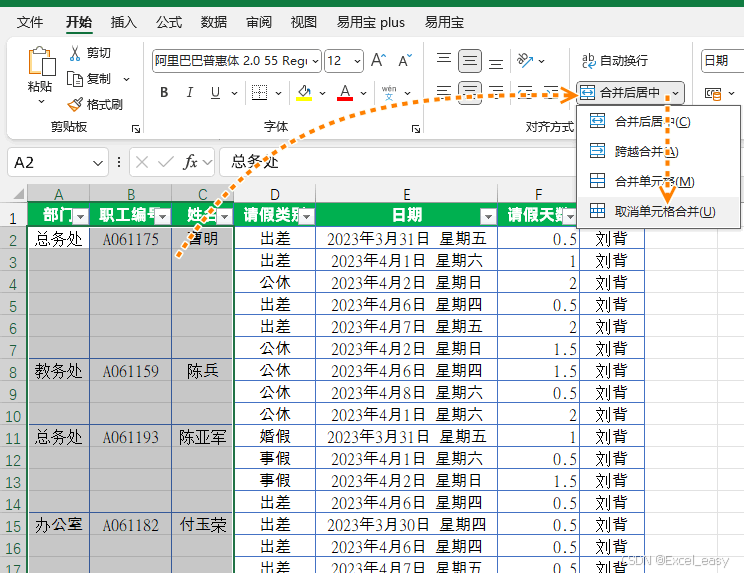Toggle Underline formatting
Viewport: 744px width, 573px height.
[x=215, y=92]
